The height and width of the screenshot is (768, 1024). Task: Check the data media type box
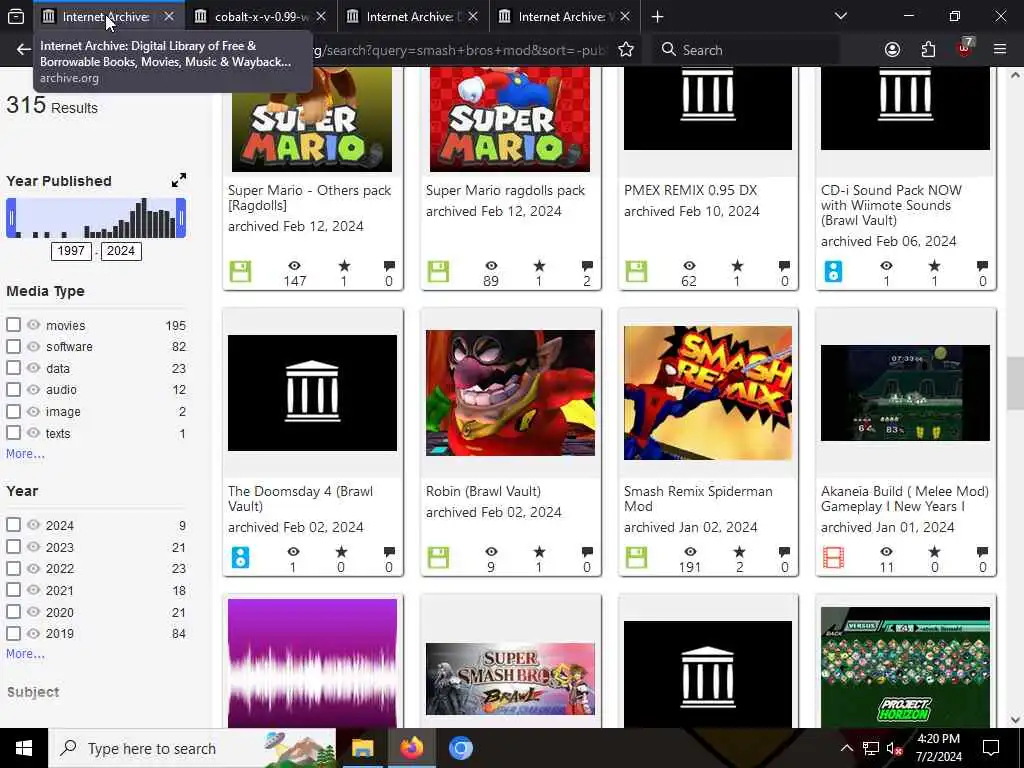tap(13, 368)
